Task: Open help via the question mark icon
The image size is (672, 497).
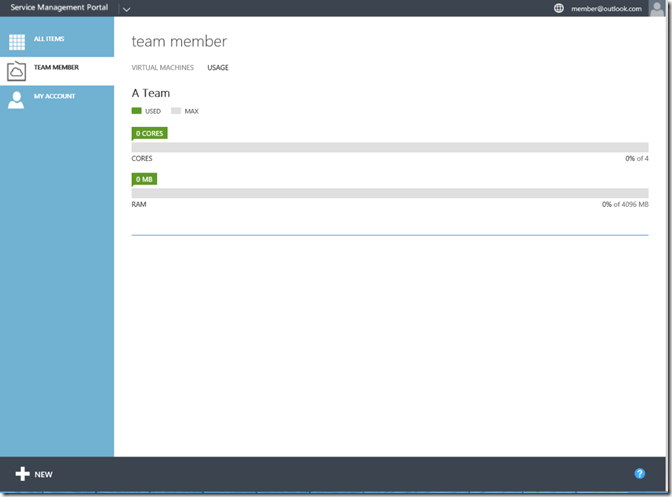Action: (640, 473)
